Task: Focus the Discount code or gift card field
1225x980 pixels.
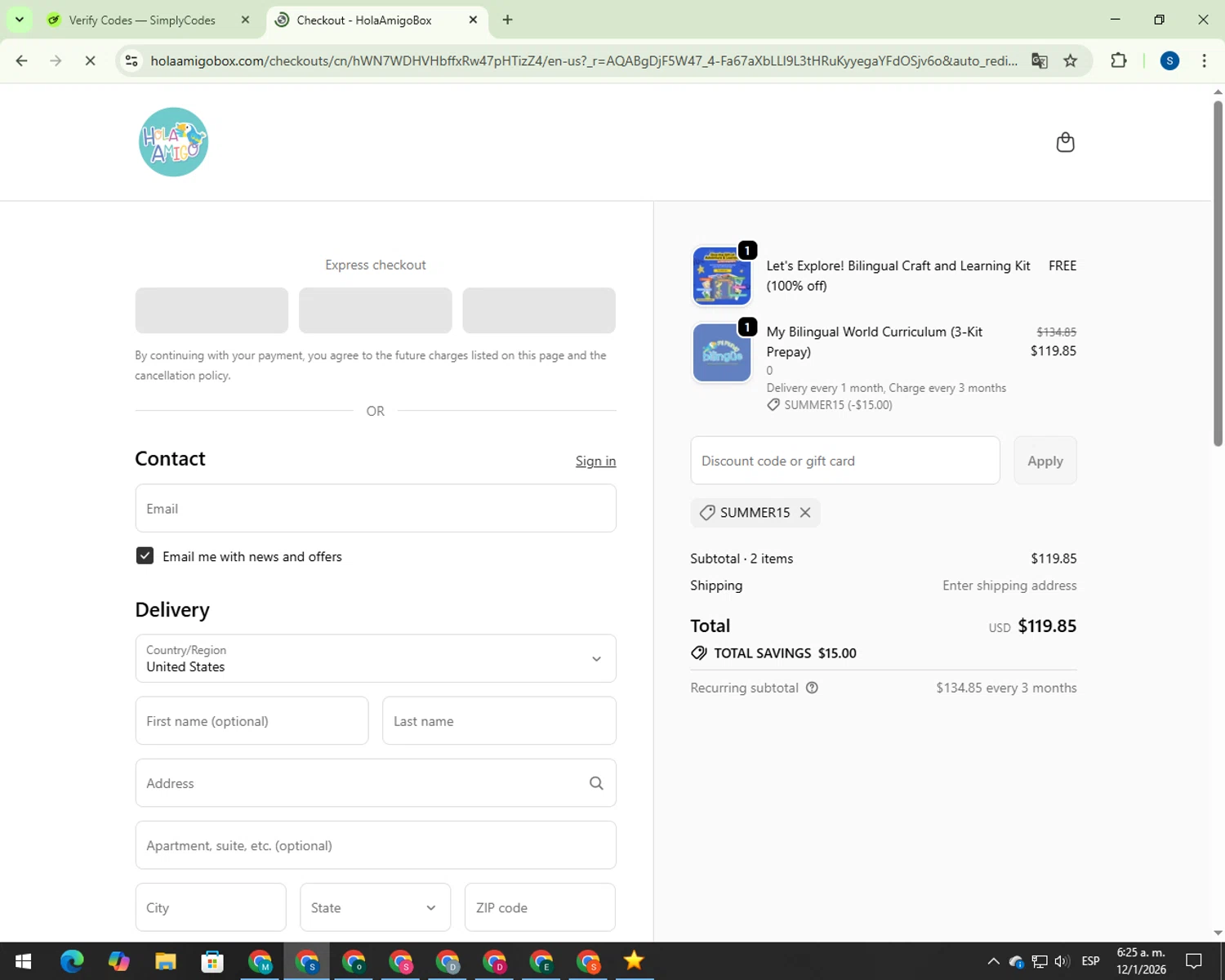Action: coord(845,461)
